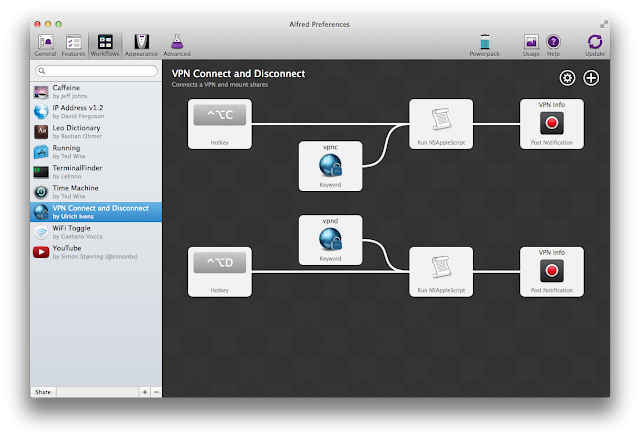Screen dimensions: 640x439
Task: Click the 'VPN Connect and Disconnect' workflow title
Action: pyautogui.click(x=238, y=73)
